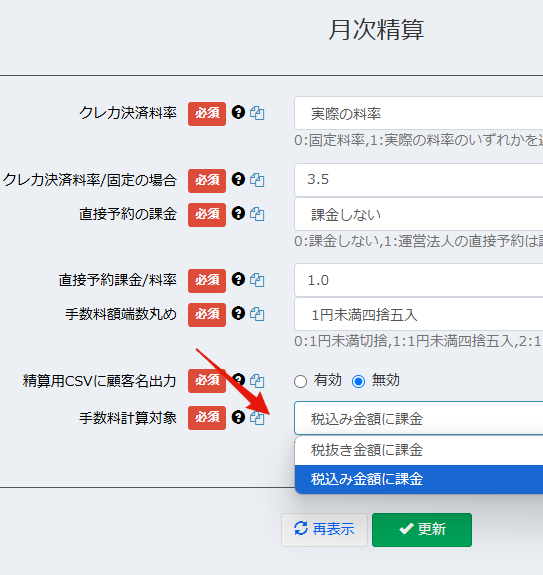543x575 pixels.
Task: Open help for クレカ決済料率/固定の場合
Action: (238, 179)
